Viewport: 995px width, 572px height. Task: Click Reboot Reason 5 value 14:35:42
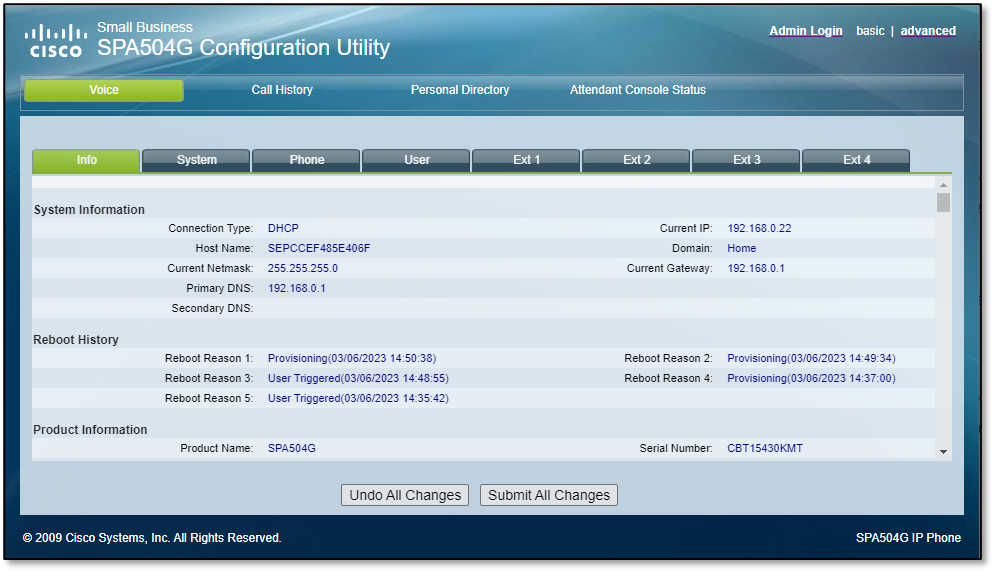pyautogui.click(x=358, y=398)
